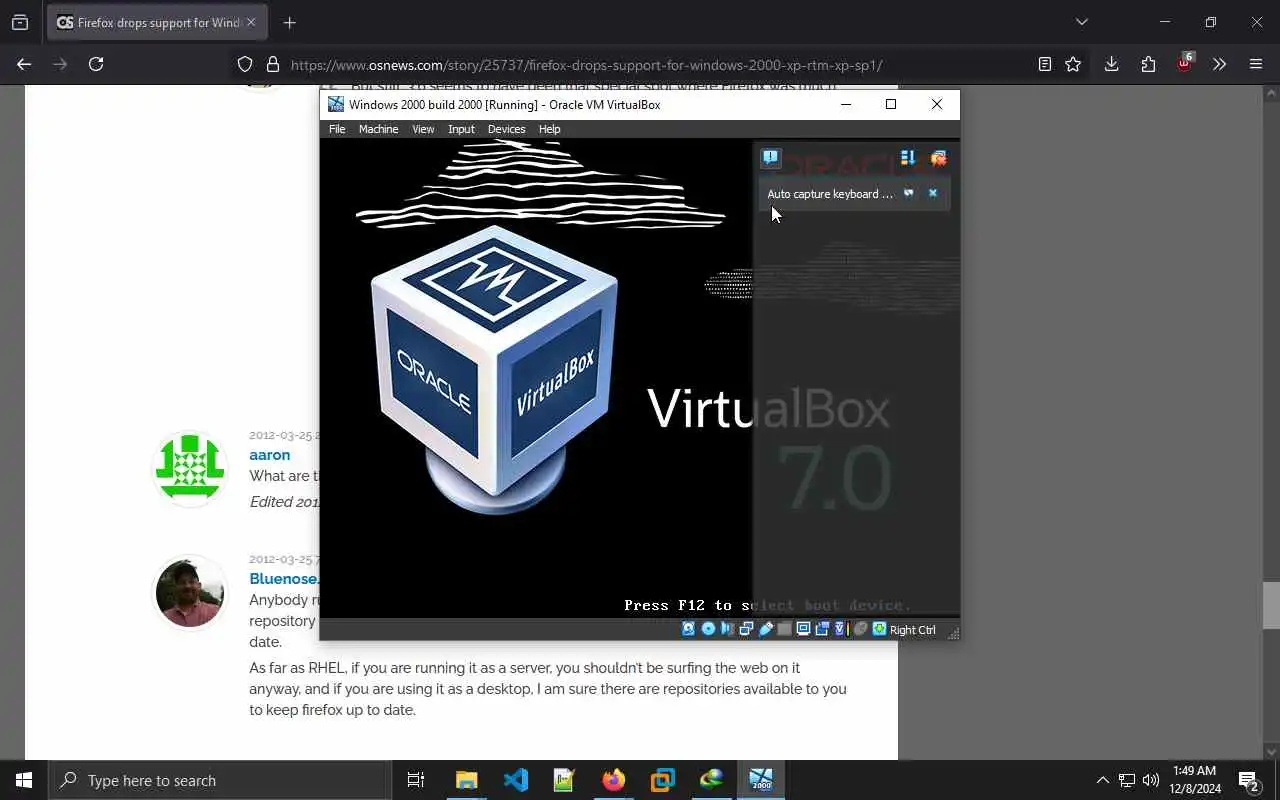Click the help icon on the Auto capture notification

coord(909,193)
